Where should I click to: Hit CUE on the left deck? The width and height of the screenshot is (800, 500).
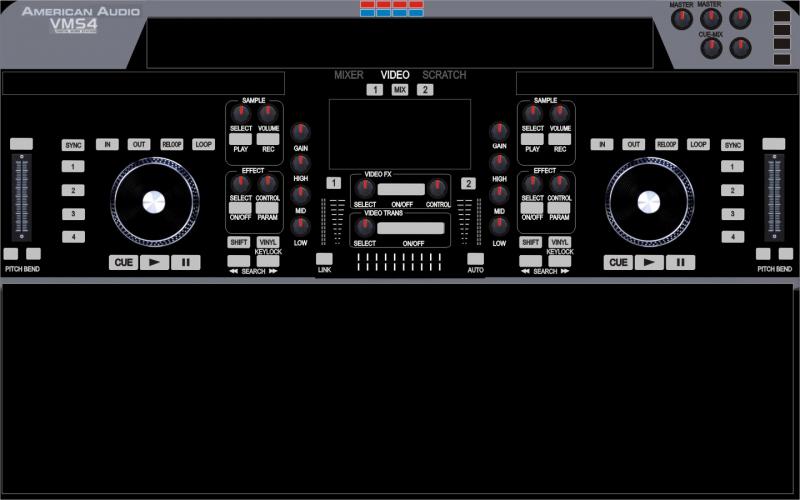click(123, 262)
